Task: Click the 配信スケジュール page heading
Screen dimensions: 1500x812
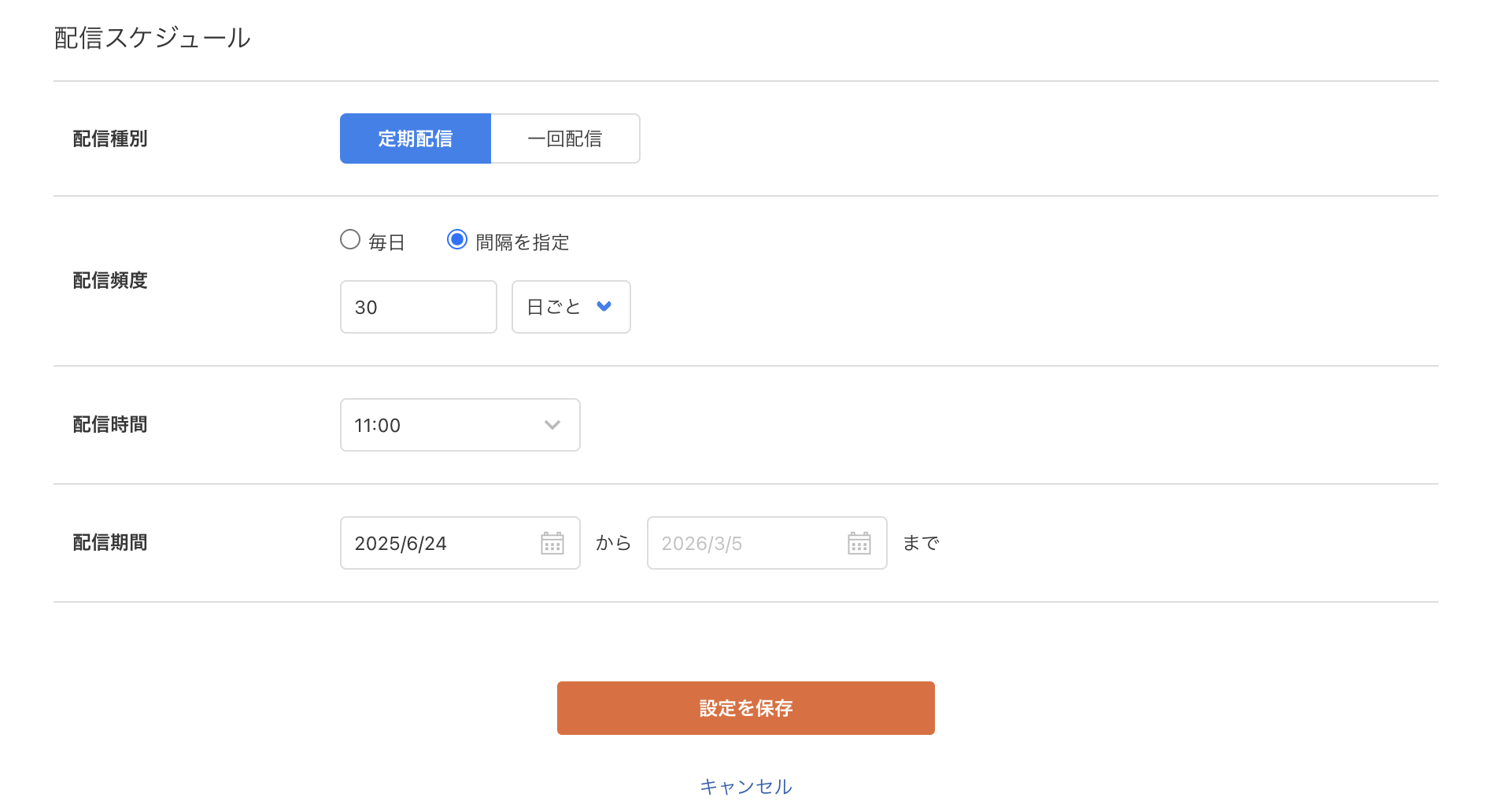Action: pos(153,38)
